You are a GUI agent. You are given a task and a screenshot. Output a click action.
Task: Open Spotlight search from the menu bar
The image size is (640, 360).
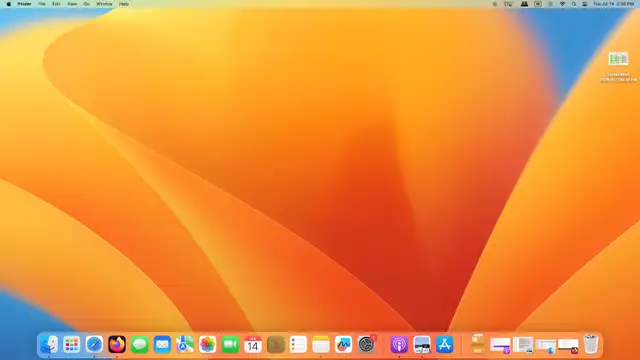click(x=573, y=4)
